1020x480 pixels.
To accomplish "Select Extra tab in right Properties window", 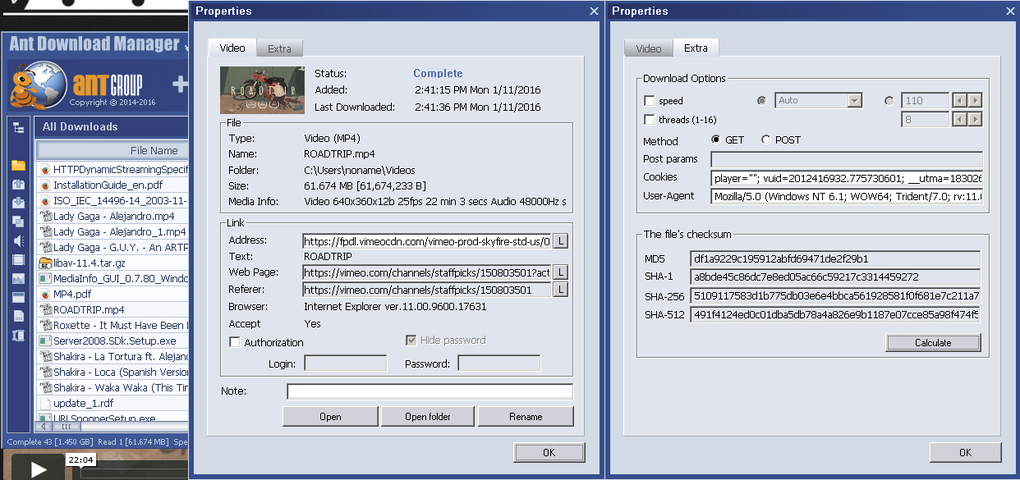I will click(x=695, y=48).
